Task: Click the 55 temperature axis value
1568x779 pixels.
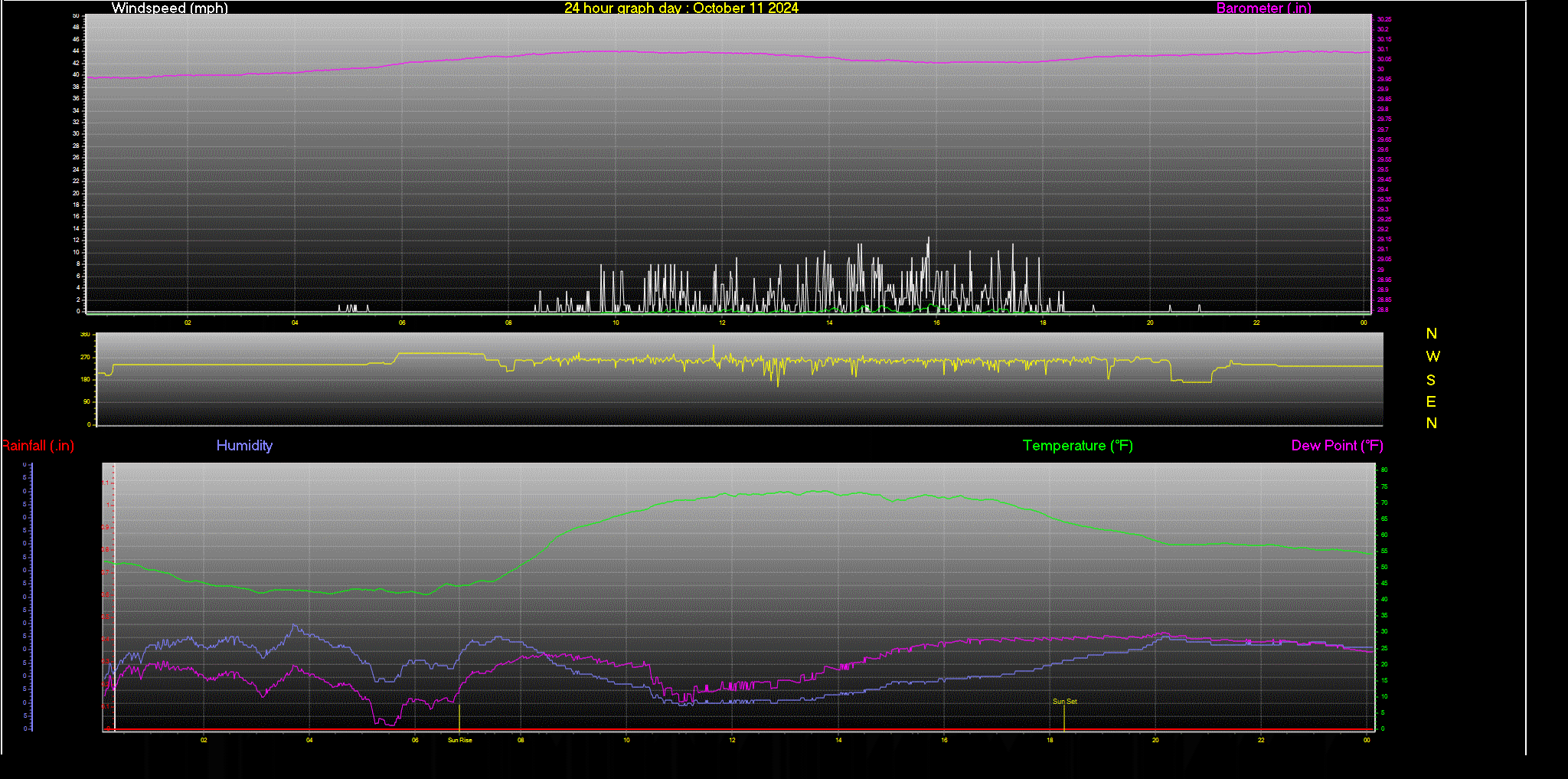Action: click(x=1384, y=551)
